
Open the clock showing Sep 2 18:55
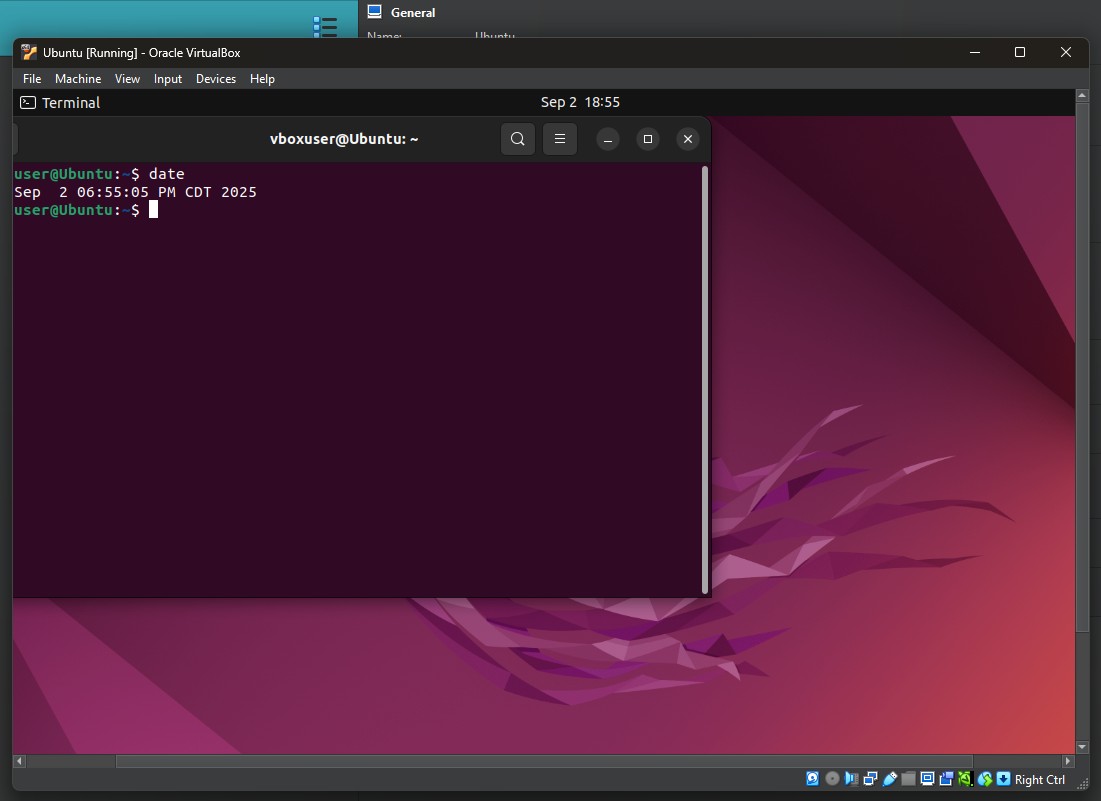click(x=580, y=102)
